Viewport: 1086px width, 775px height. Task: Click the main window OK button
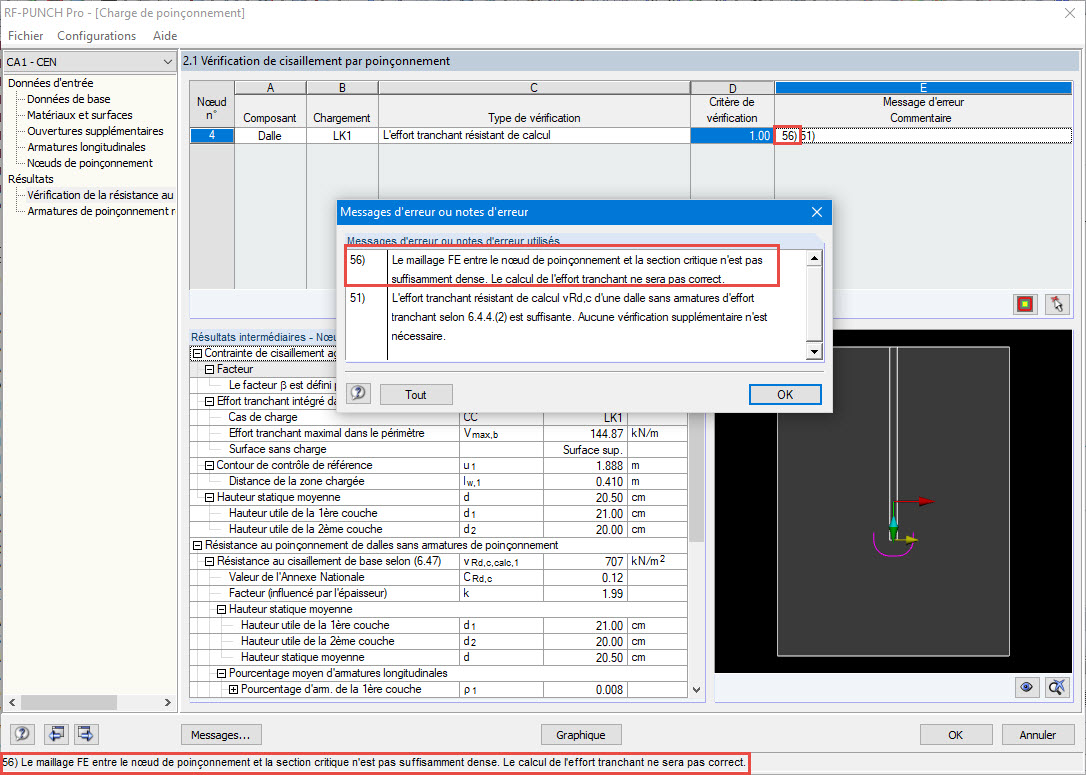point(955,734)
